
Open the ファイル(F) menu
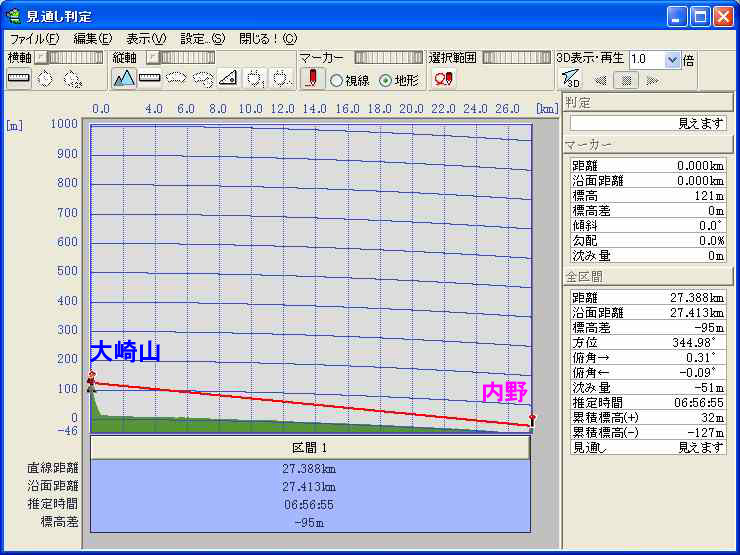click(34, 39)
